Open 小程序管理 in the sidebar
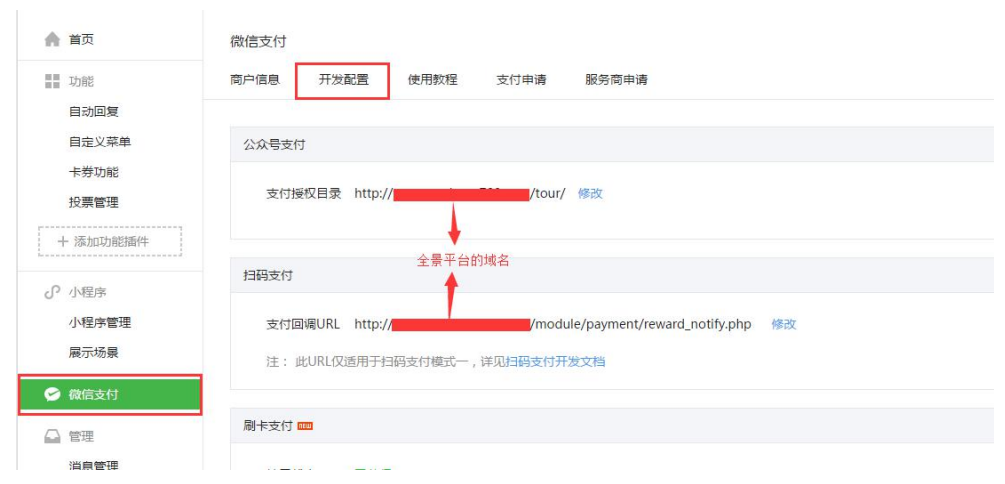Screen dimensions: 1005x484 click(x=100, y=322)
